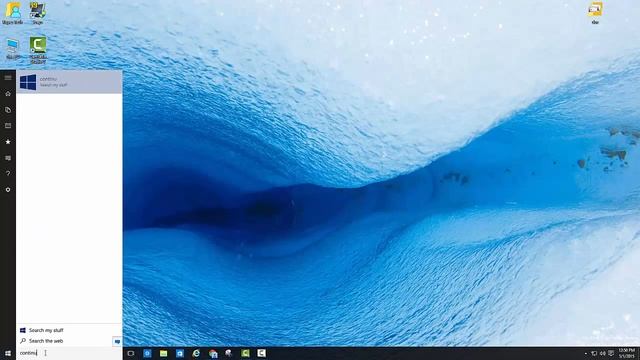This screenshot has width=640, height=360.
Task: Open the Camtasia Studio desktop shortcut
Action: (38, 50)
